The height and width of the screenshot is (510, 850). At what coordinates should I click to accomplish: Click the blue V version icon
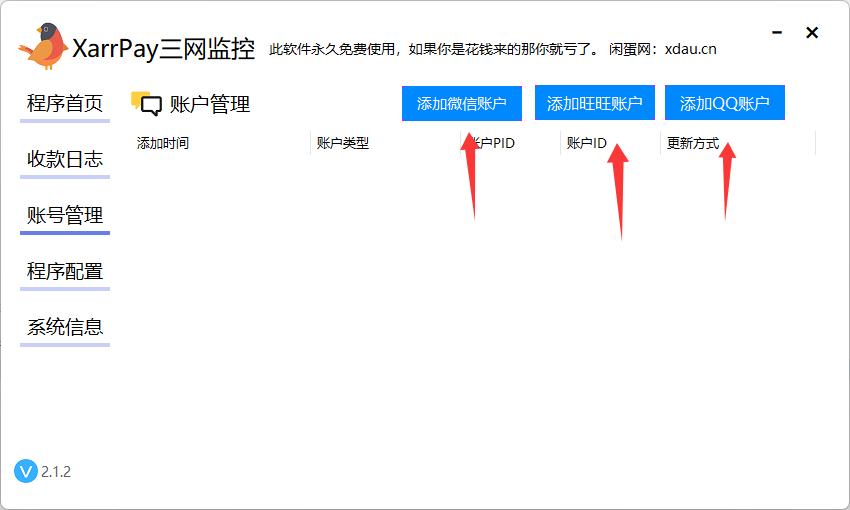tap(26, 471)
